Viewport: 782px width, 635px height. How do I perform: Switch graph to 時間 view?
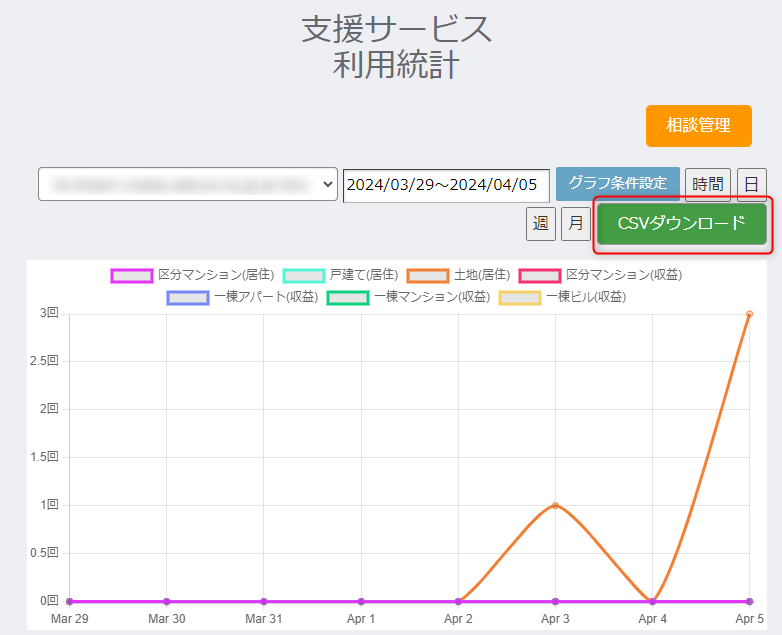tap(707, 185)
